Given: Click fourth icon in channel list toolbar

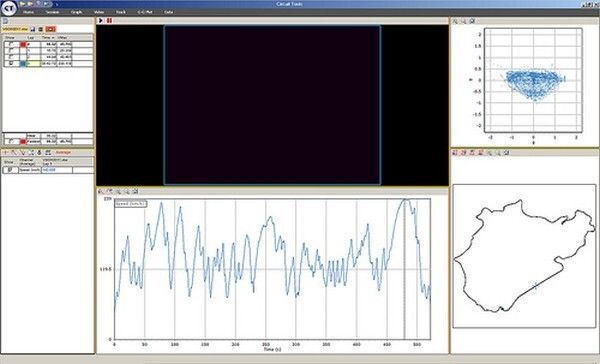Looking at the screenshot, I should pos(31,152).
